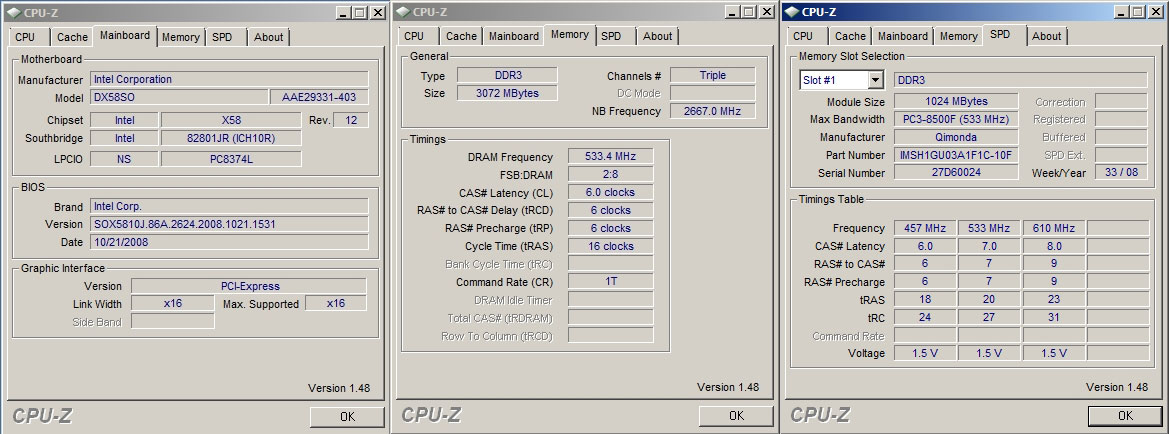The width and height of the screenshot is (1169, 434).
Task: Click the Part Number IMSH1GU03A1F1C-10F
Action: [x=957, y=154]
